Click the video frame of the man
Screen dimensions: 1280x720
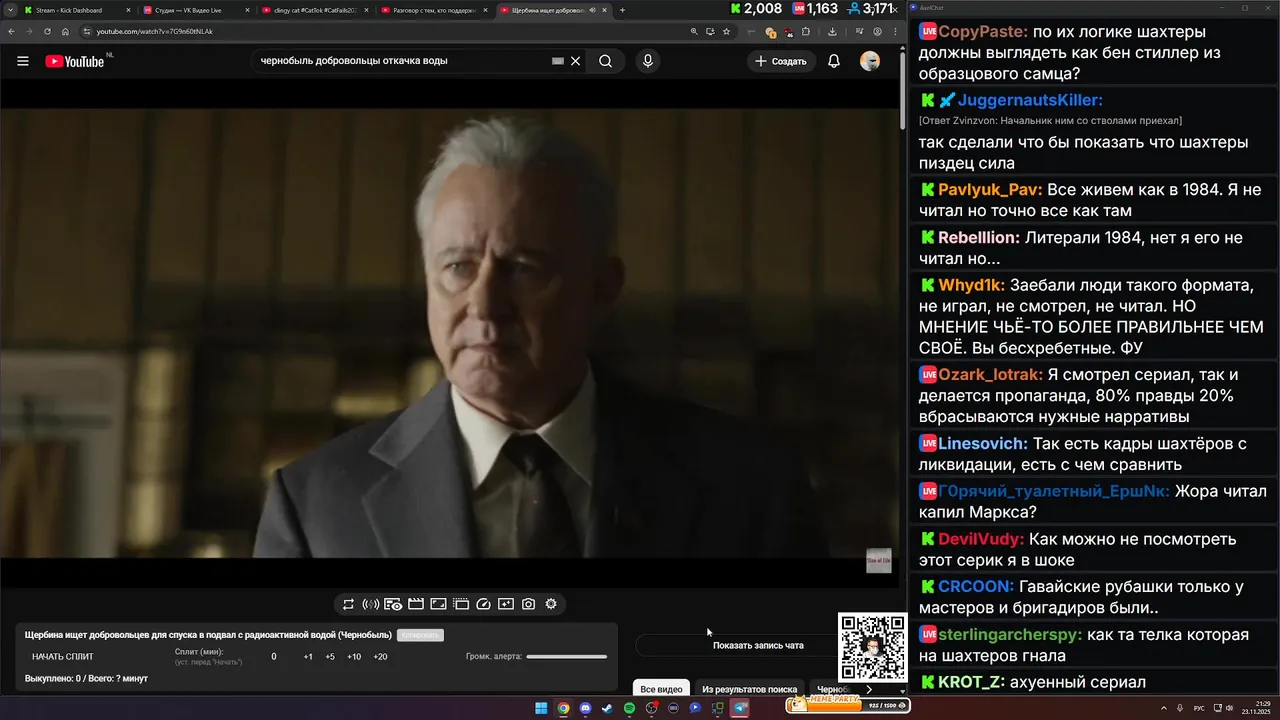click(x=450, y=332)
